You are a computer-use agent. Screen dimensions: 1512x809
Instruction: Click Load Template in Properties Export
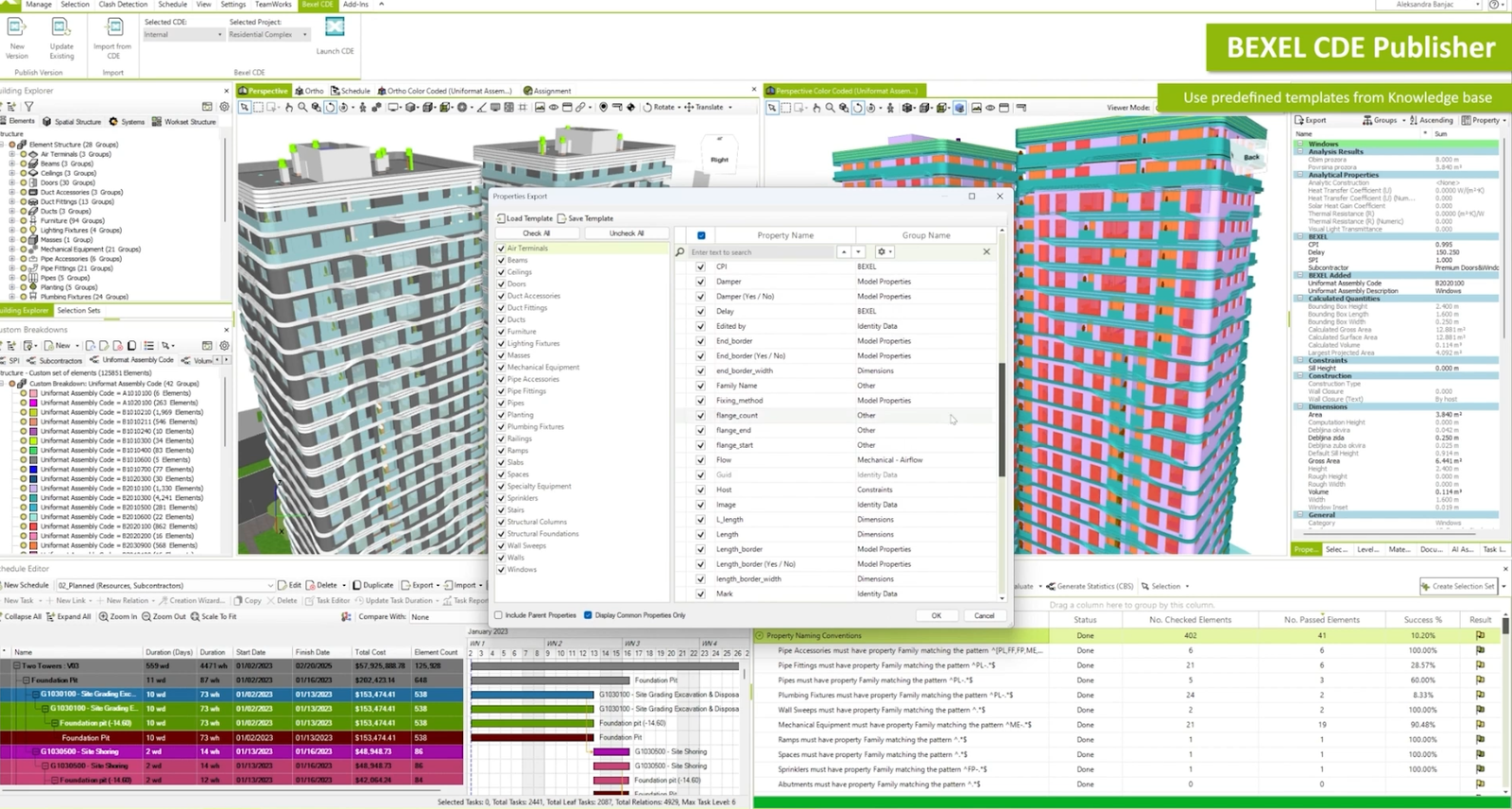click(x=524, y=218)
